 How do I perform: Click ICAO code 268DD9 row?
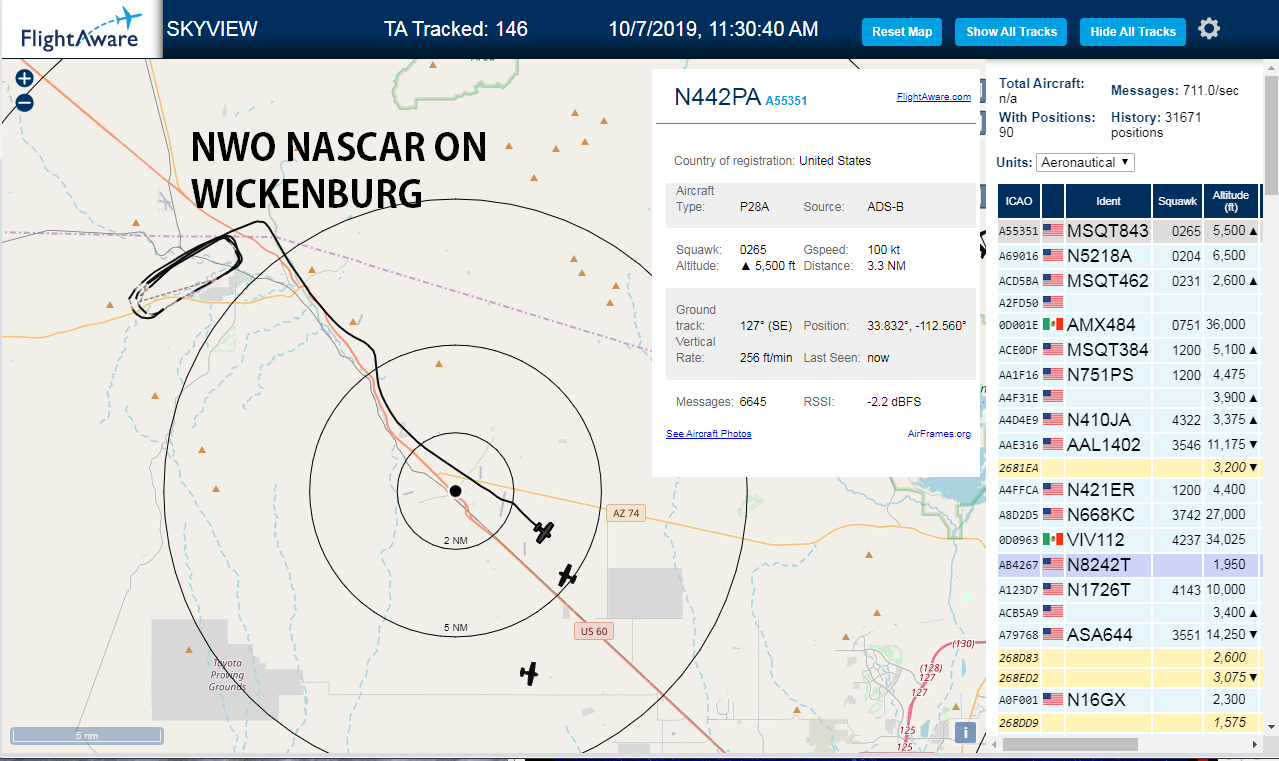click(1128, 722)
